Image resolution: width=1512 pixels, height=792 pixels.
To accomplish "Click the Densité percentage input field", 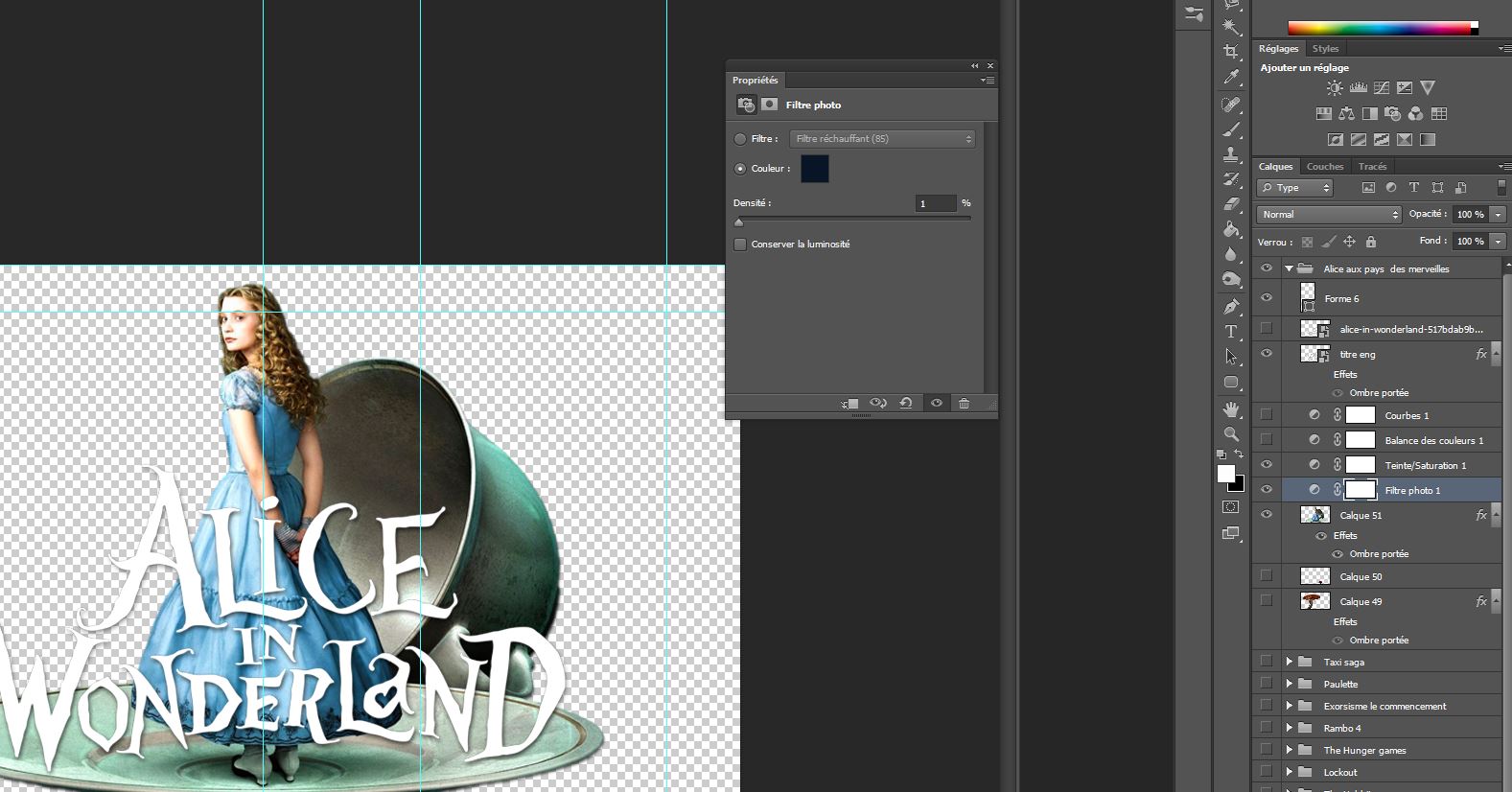I will pos(935,203).
